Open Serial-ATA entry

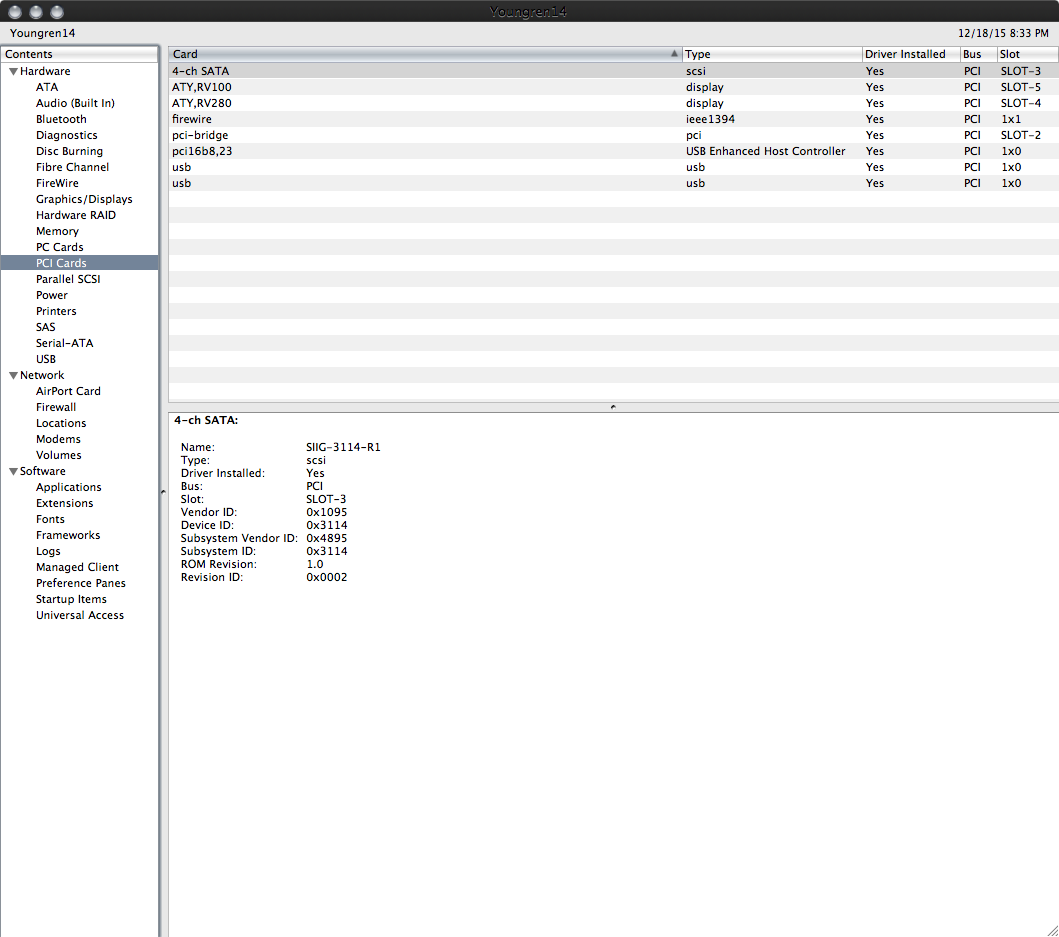[64, 343]
